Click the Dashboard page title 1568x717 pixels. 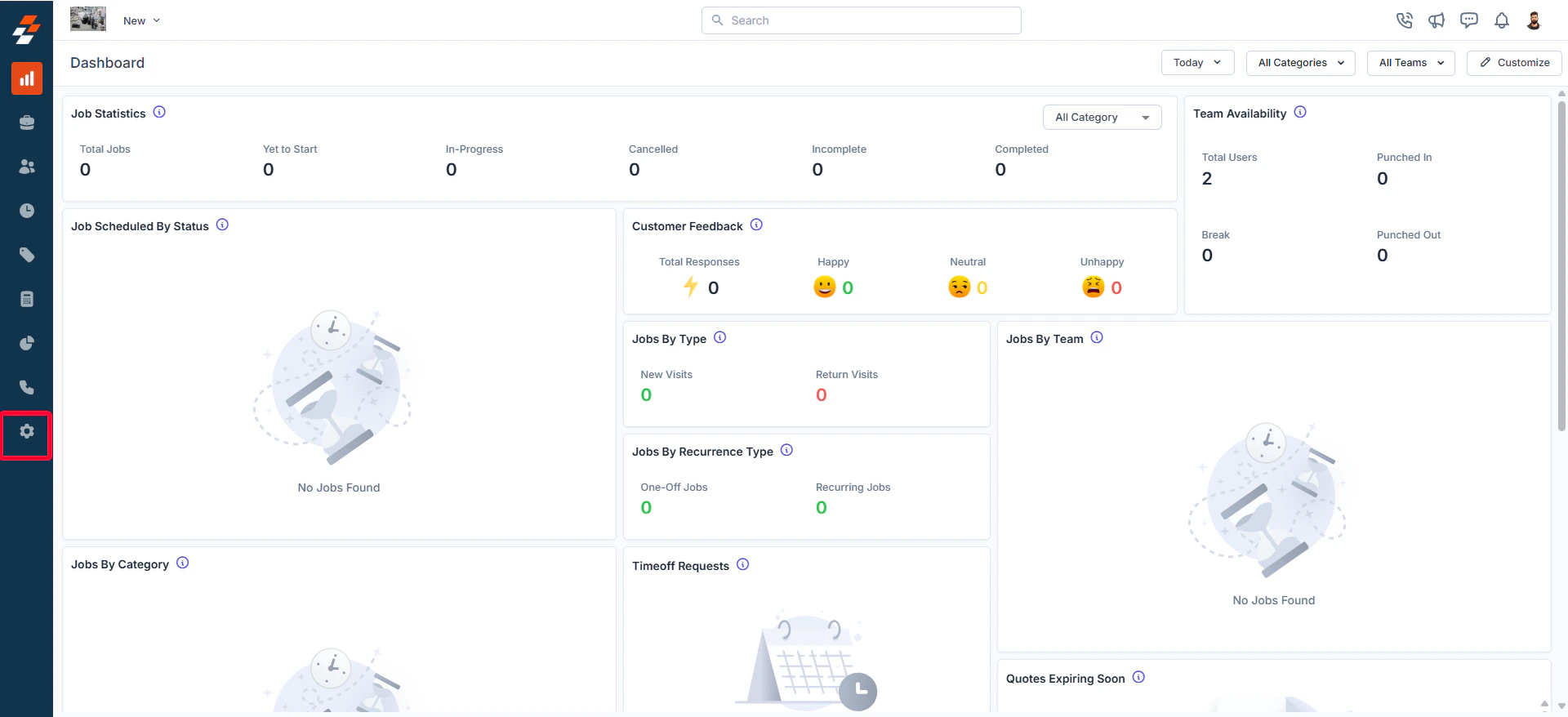click(107, 63)
